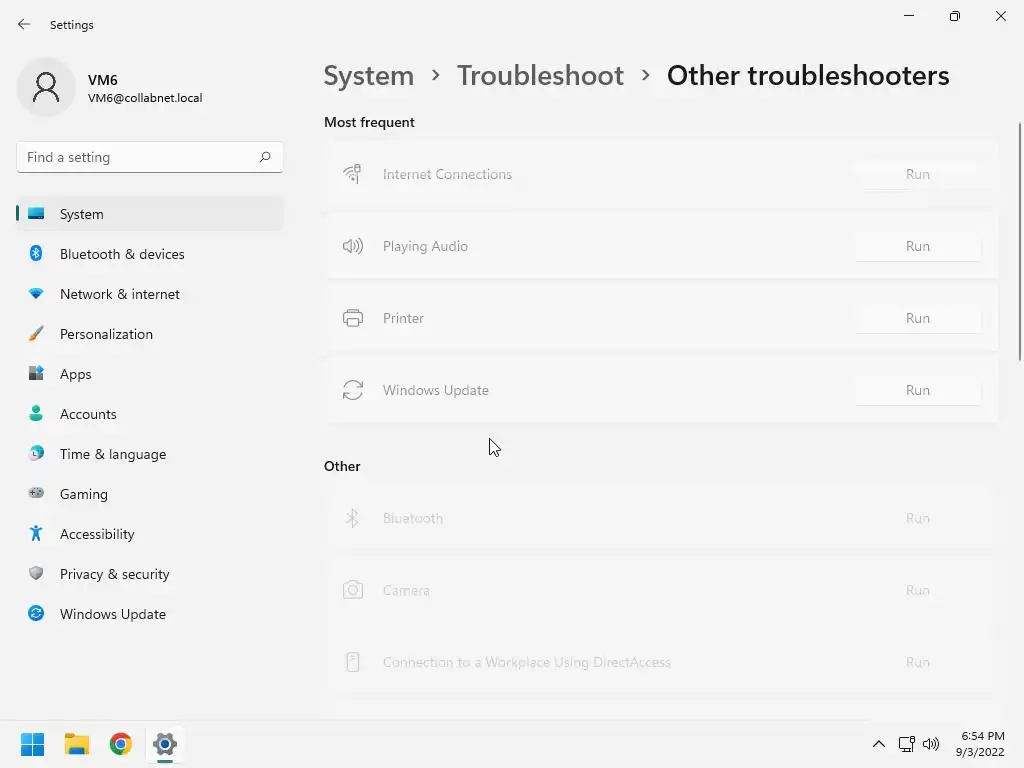Open Time & language settings

pyautogui.click(x=150, y=453)
